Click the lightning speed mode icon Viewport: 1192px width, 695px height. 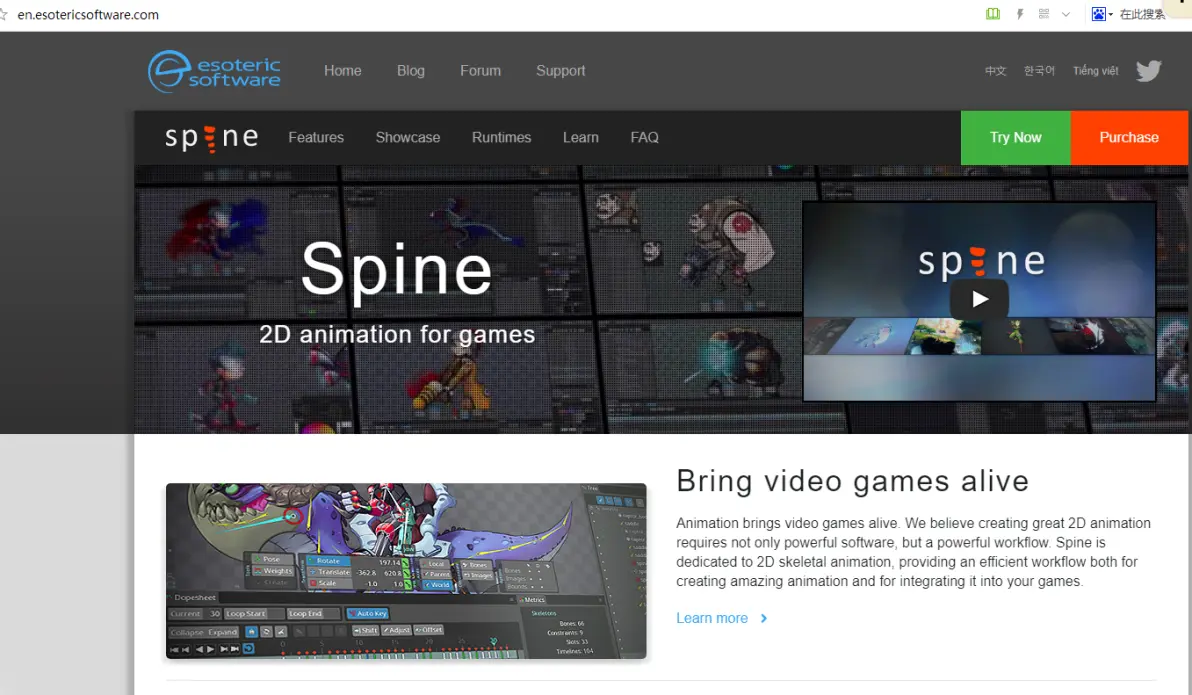pos(1019,14)
